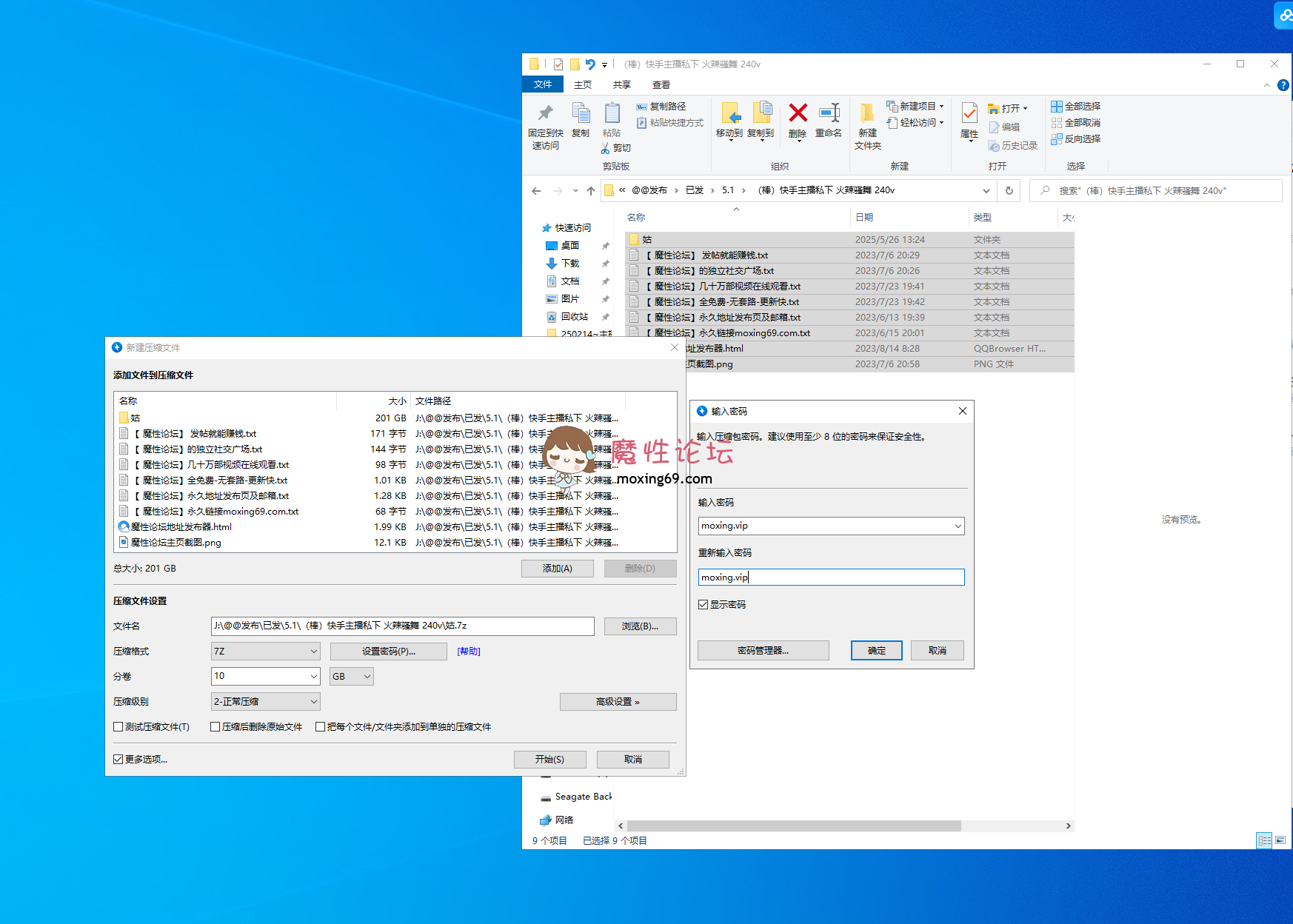Click the Copy To icon
The width and height of the screenshot is (1293, 924).
[761, 113]
